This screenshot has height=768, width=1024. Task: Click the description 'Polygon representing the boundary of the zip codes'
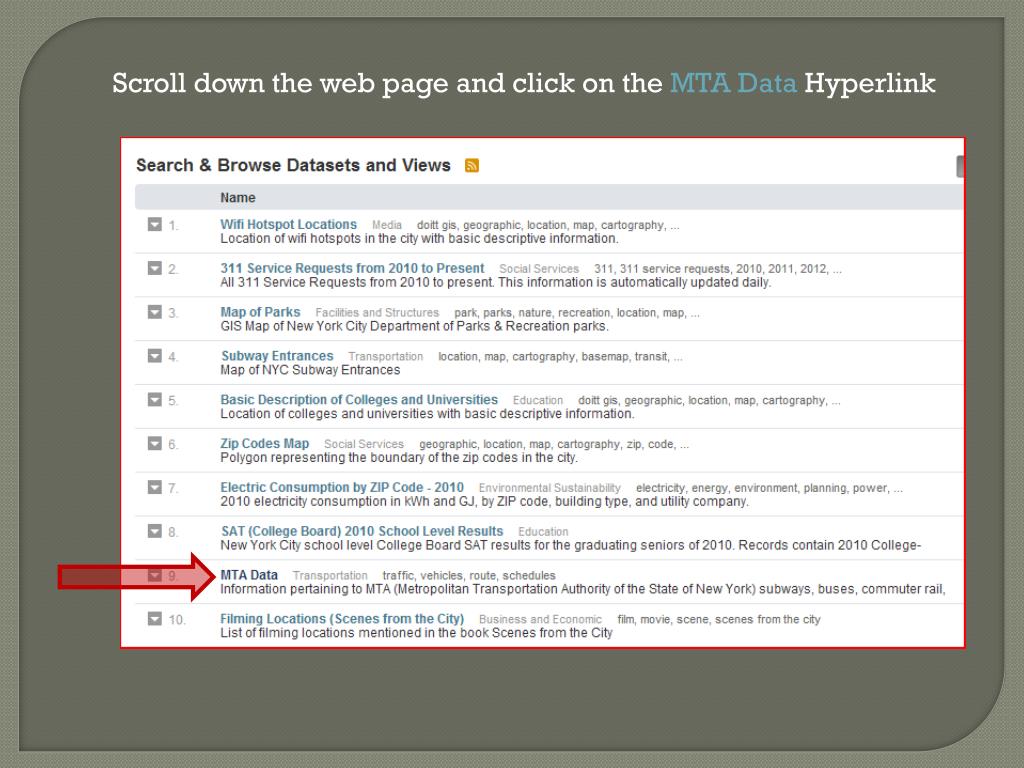(x=399, y=457)
